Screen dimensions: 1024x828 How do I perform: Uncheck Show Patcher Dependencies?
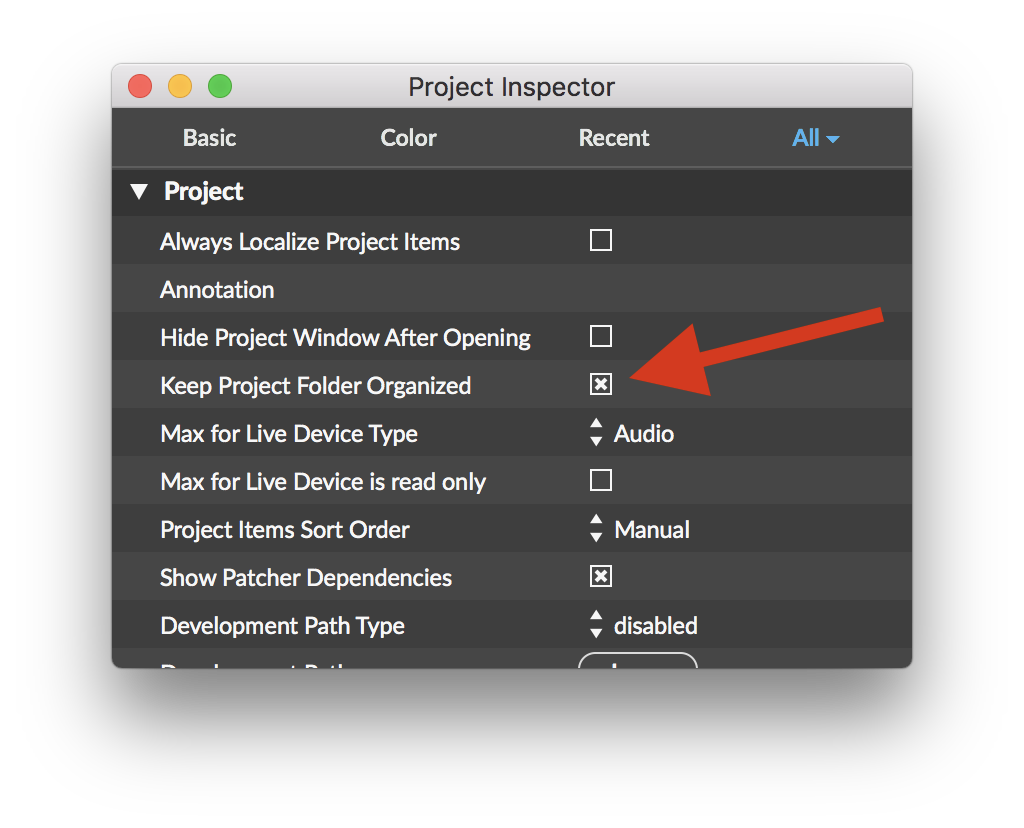click(600, 576)
